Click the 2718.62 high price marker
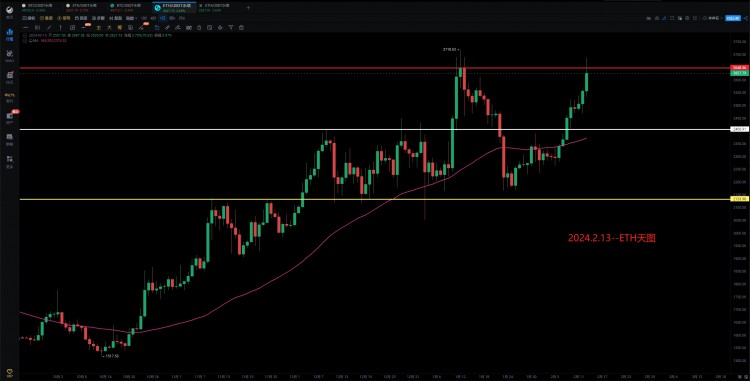 [451, 49]
